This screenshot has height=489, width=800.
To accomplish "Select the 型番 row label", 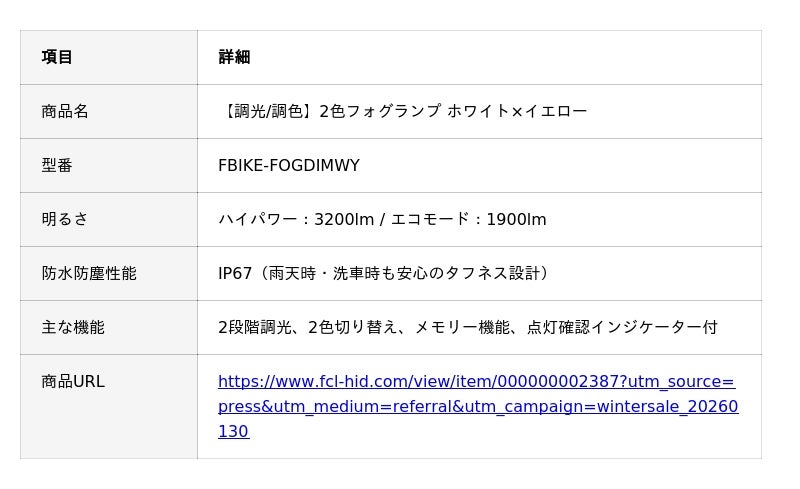I will [57, 165].
